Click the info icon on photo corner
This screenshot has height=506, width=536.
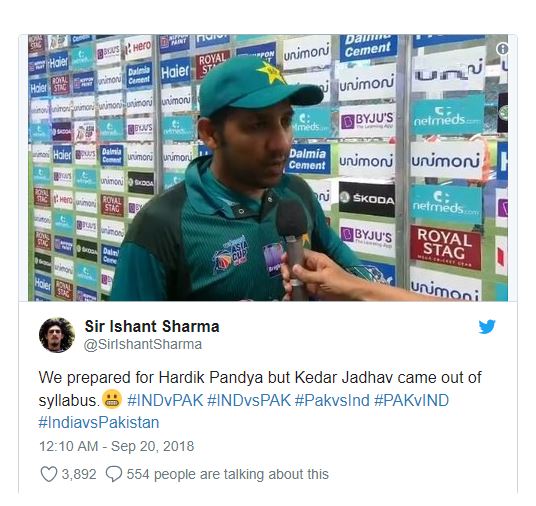[x=502, y=49]
